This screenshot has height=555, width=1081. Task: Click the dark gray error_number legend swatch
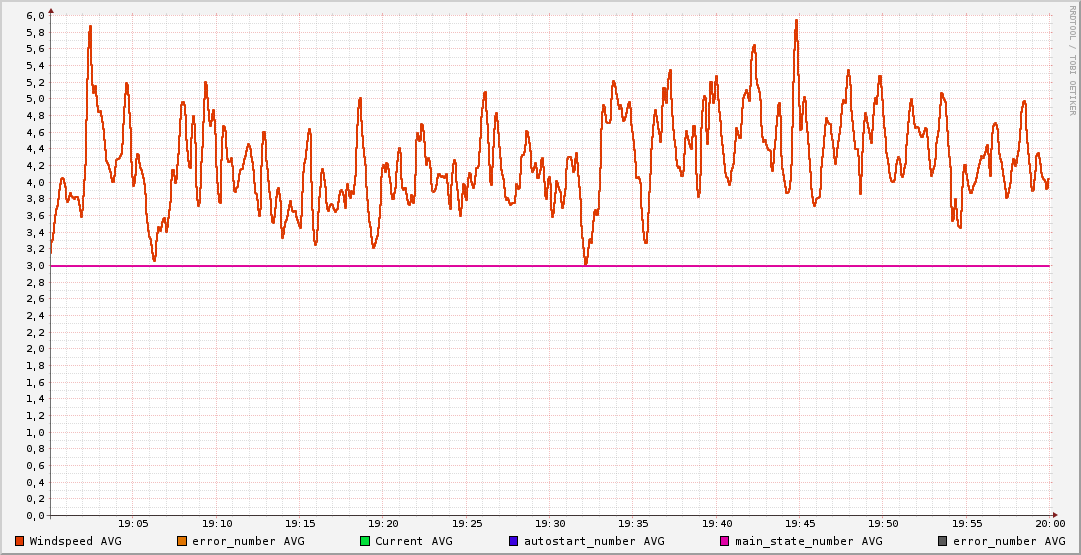pos(943,541)
